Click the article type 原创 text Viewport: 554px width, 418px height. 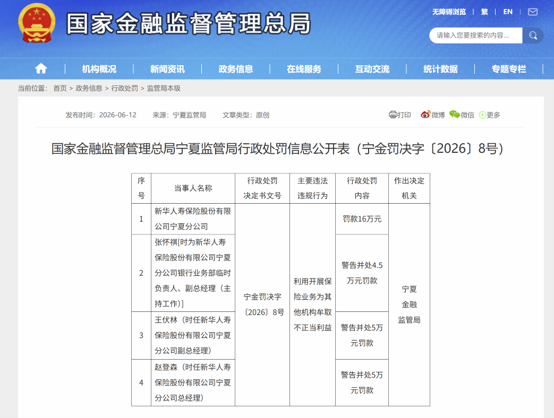pyautogui.click(x=263, y=115)
